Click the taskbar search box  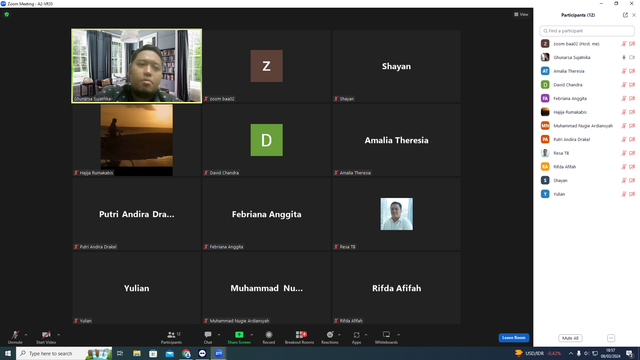click(x=64, y=353)
